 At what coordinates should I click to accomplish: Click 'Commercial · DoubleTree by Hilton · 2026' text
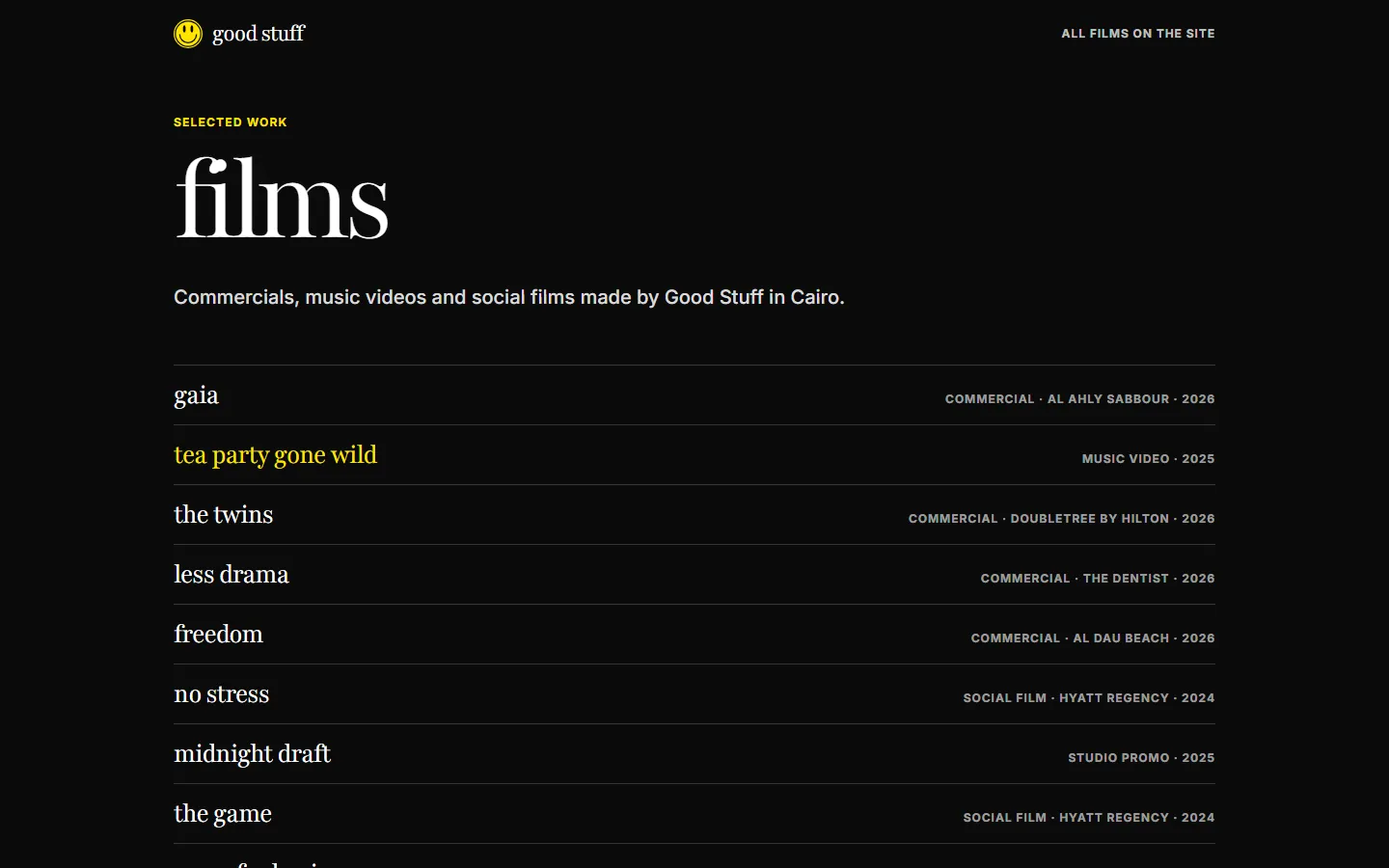[1061, 519]
